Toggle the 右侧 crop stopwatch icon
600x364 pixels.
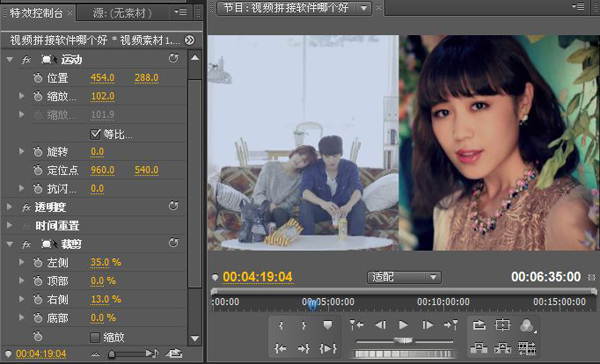tap(38, 299)
